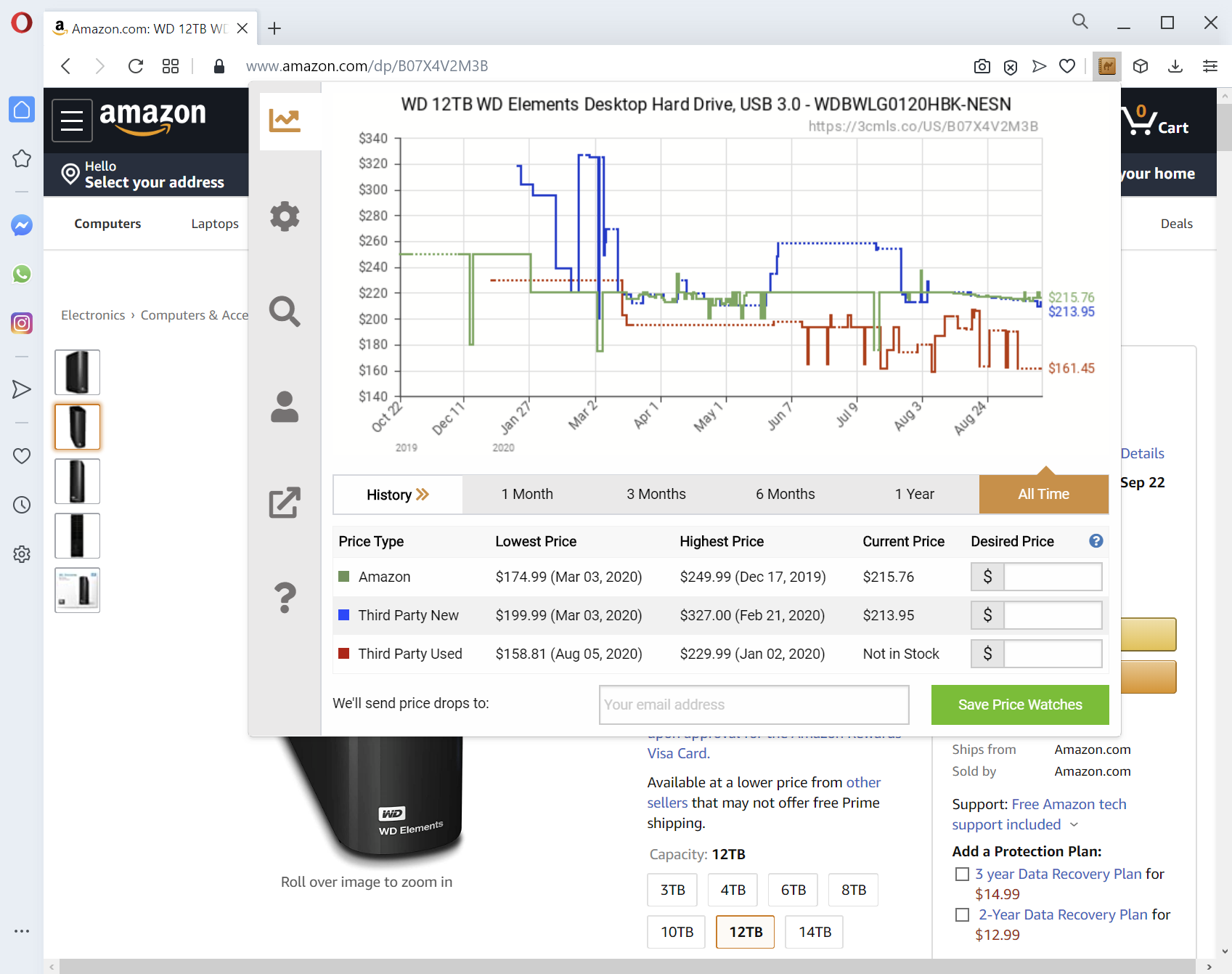
Task: Open the Camelizer price chart panel icon
Action: click(x=285, y=121)
